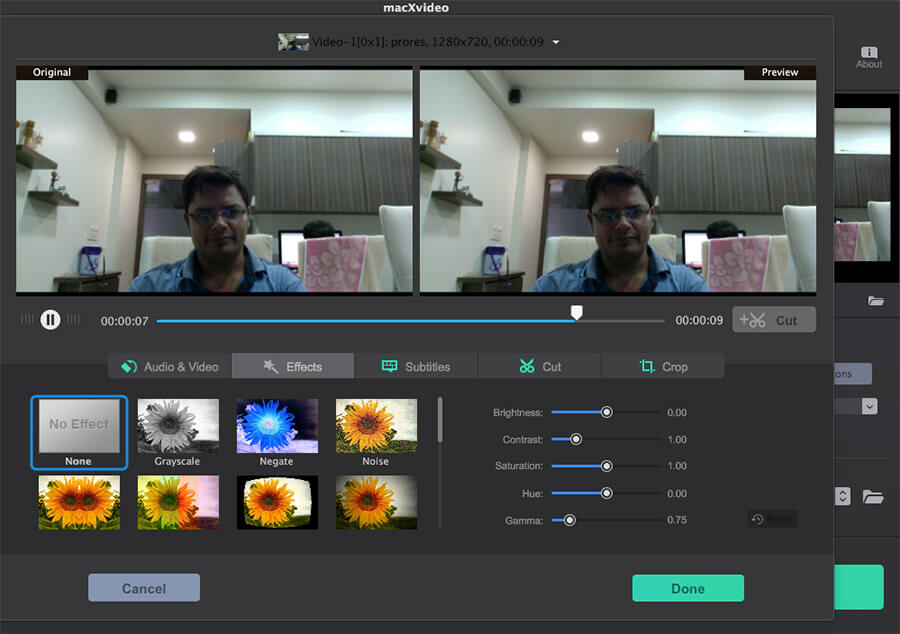
Task: Click the scissors icon on Cut tab
Action: click(526, 366)
